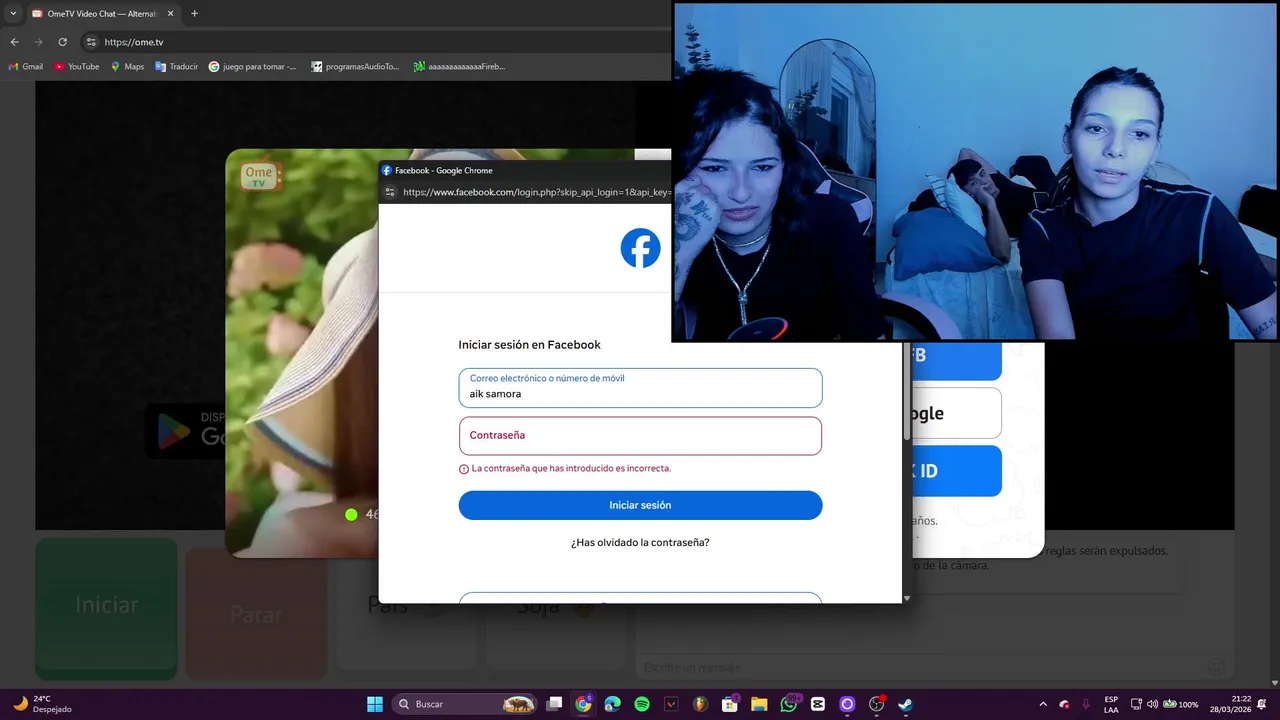The image size is (1280, 720).
Task: Click the Facebook popup scrollbar thumb
Action: tap(907, 390)
